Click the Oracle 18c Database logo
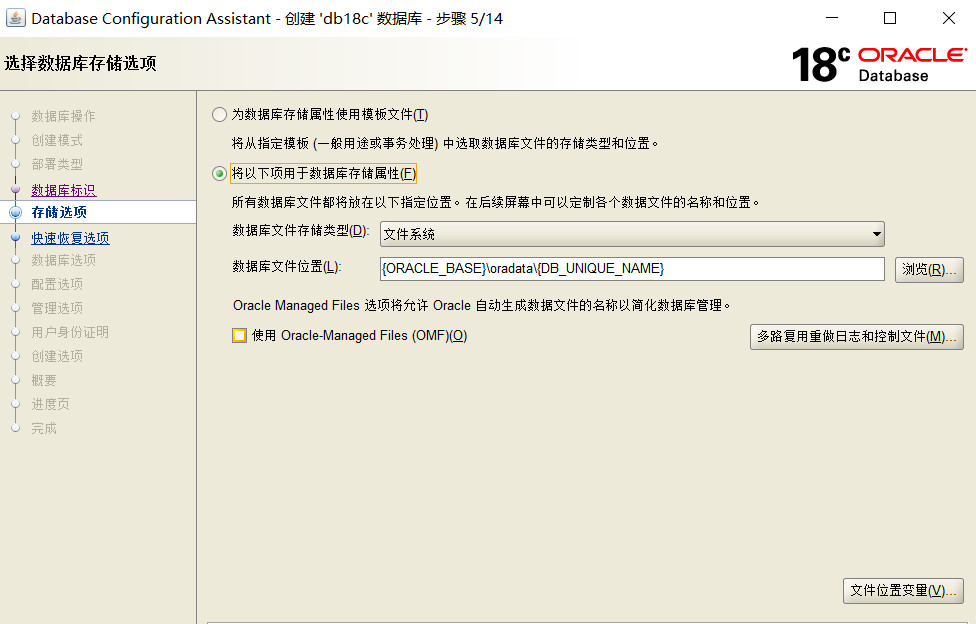 coord(879,64)
